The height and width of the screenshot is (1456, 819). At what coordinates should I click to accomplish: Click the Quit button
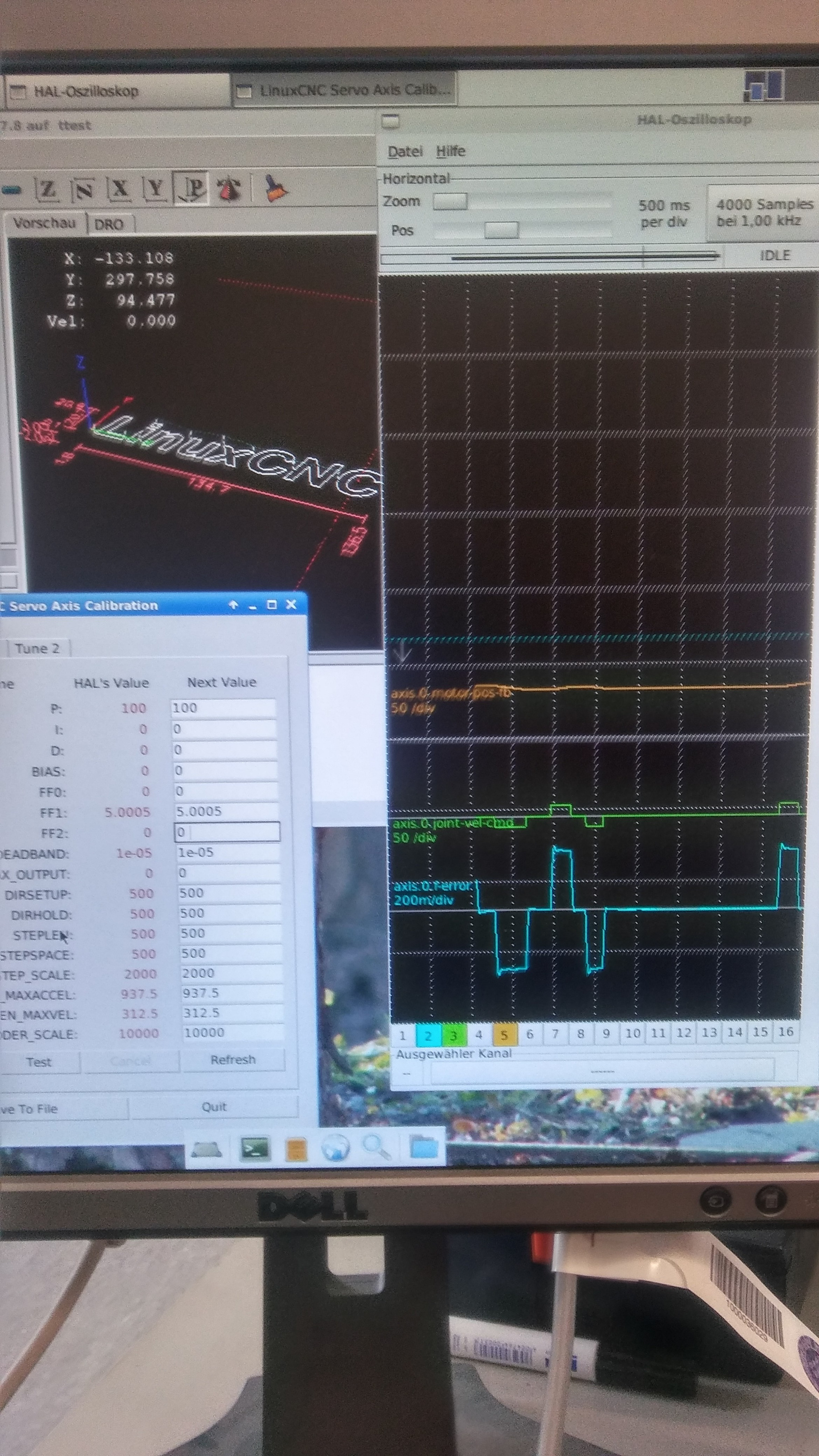[x=214, y=1107]
